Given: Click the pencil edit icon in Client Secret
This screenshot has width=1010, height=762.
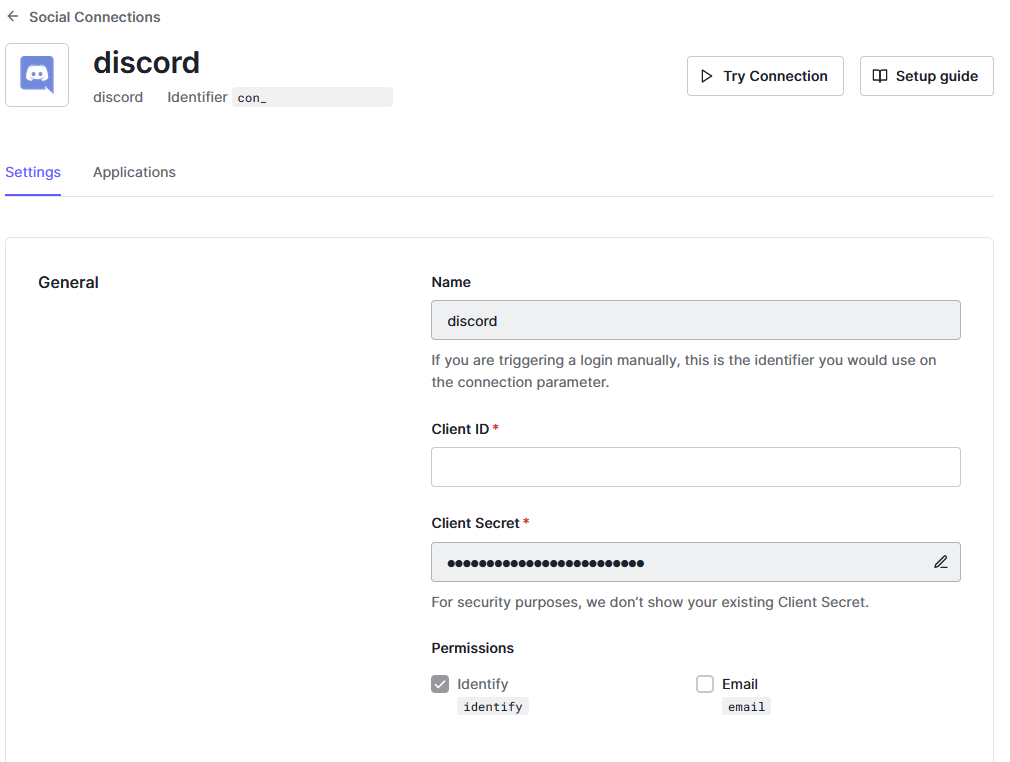Looking at the screenshot, I should (940, 562).
